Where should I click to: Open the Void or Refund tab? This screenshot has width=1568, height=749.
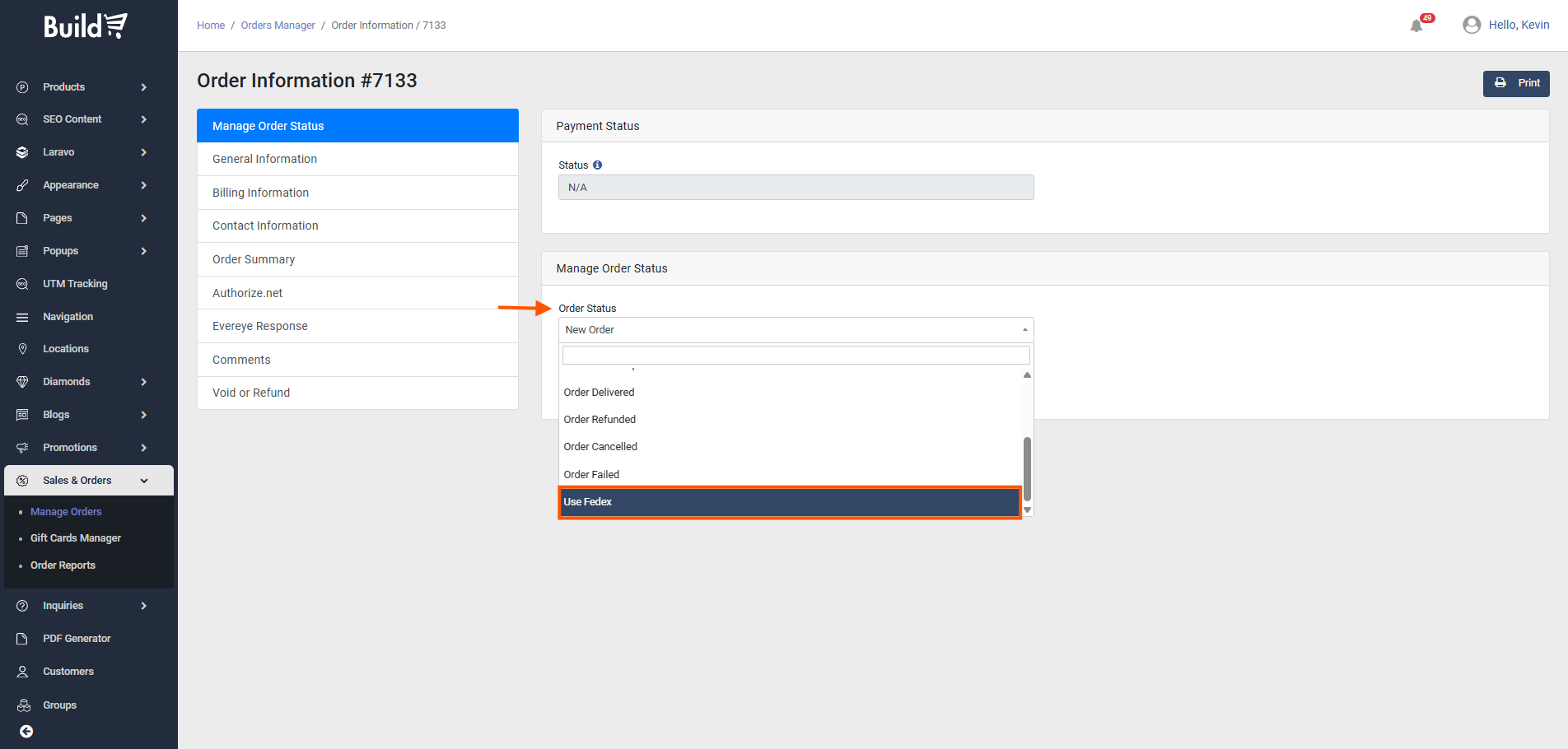[357, 393]
